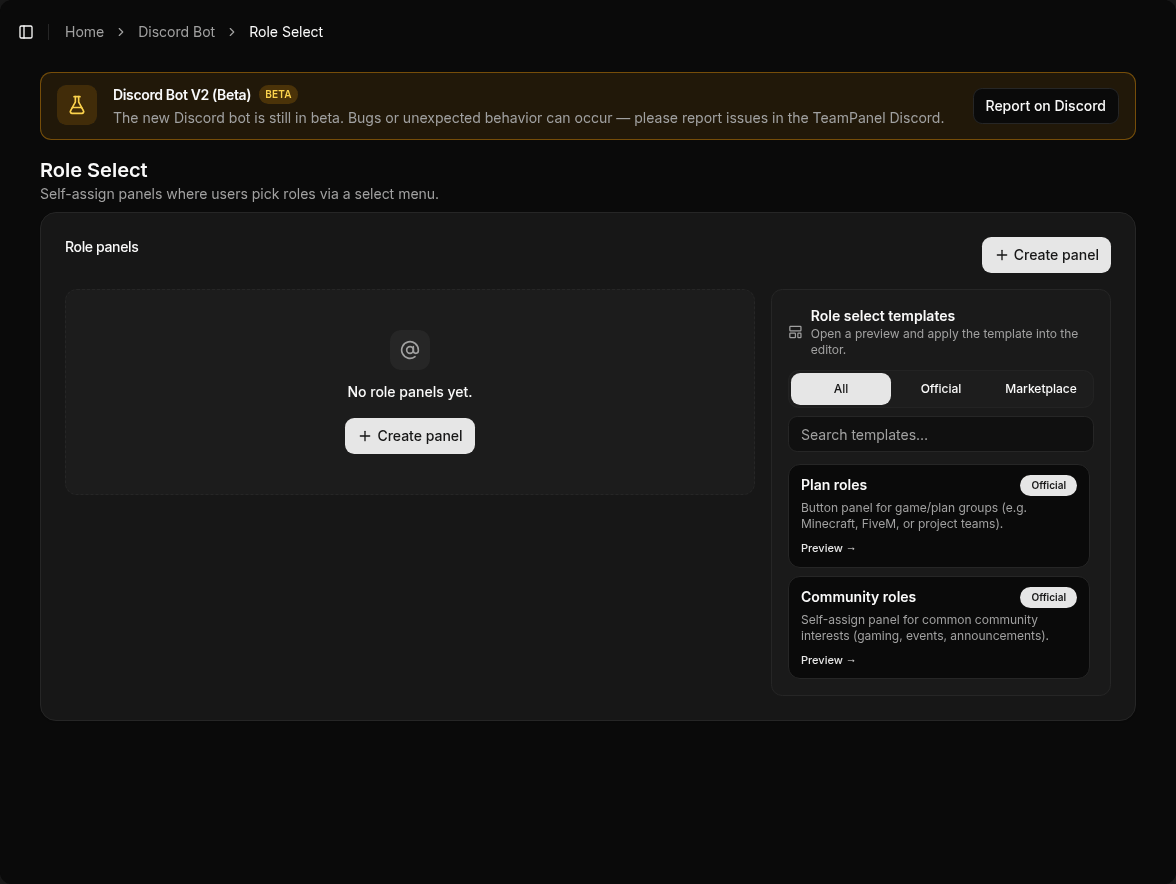Open Preview link for Plan roles
1176x884 pixels.
(828, 548)
